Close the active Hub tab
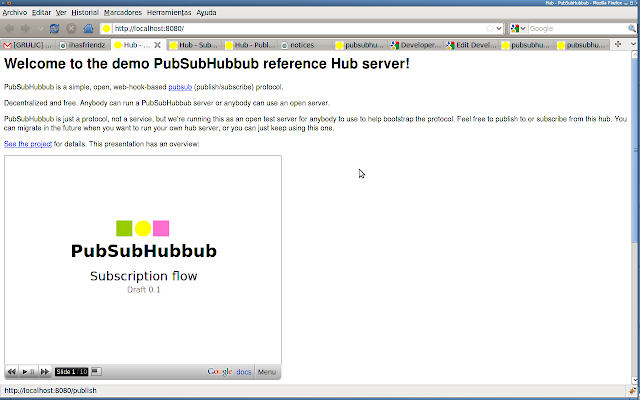The image size is (640, 400). click(x=157, y=45)
